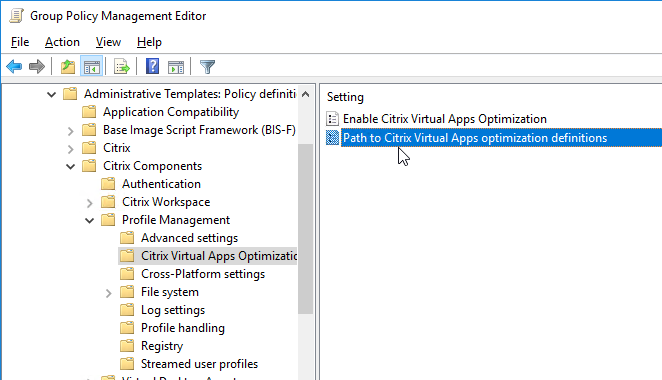Open the View menu
The image size is (662, 380).
[108, 42]
